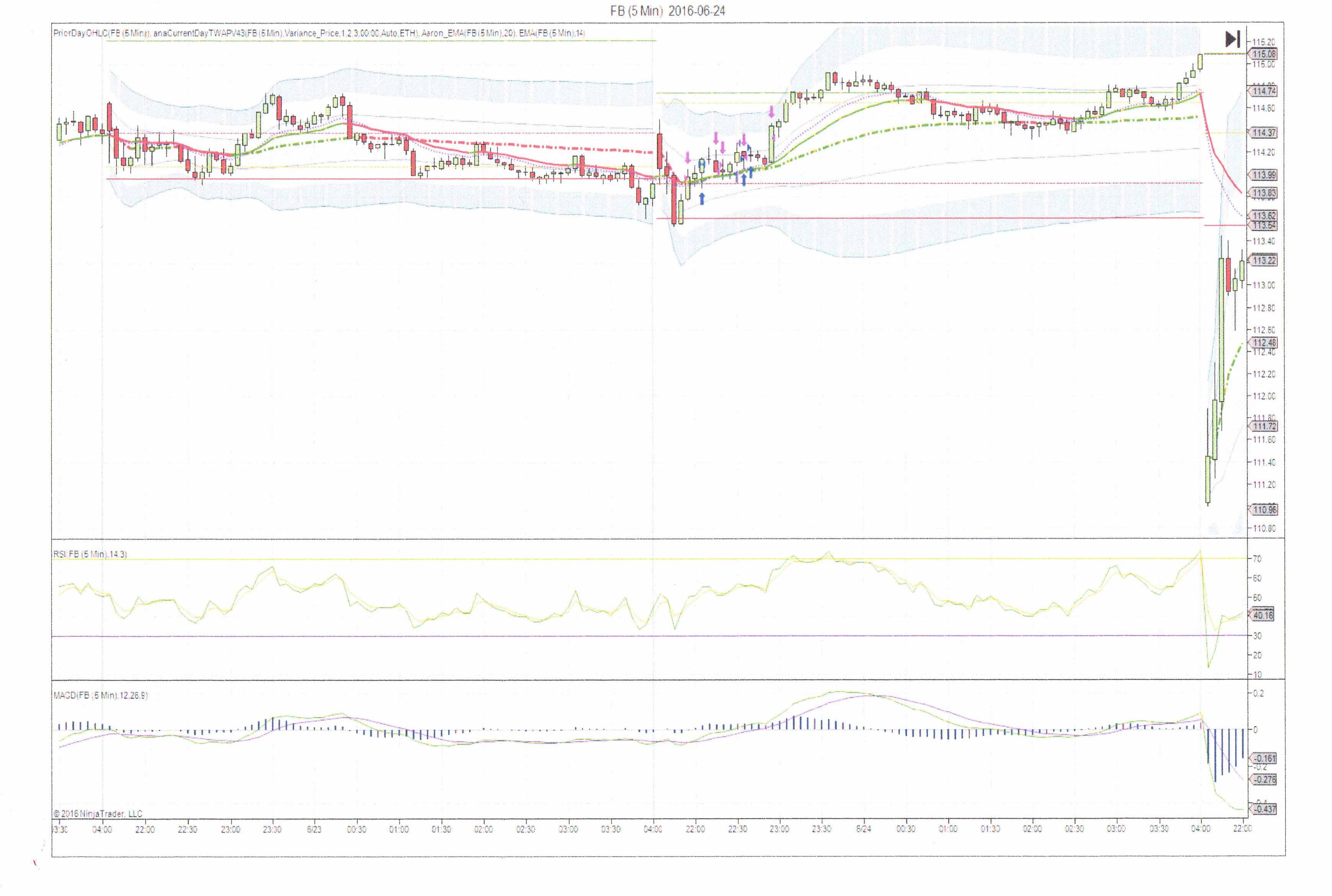Click the 115.08 price marker
This screenshot has height=896, width=1332.
pyautogui.click(x=1263, y=54)
